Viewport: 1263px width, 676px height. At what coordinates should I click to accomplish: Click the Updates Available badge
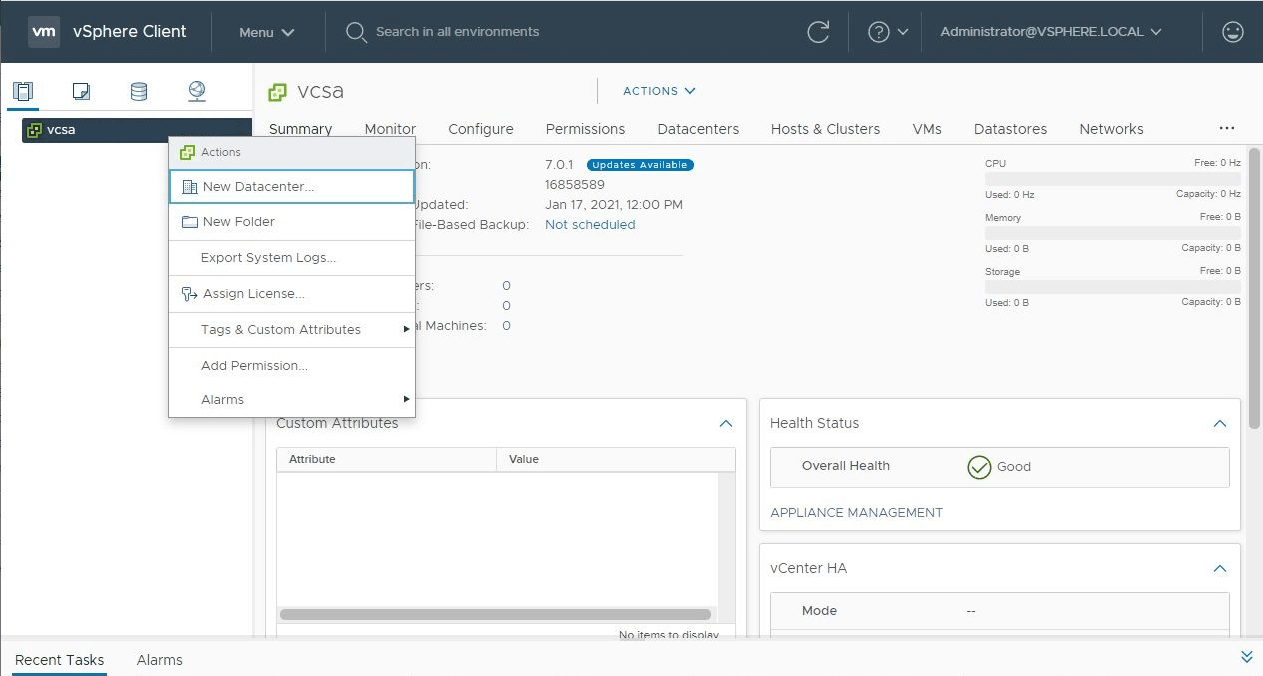click(x=640, y=165)
